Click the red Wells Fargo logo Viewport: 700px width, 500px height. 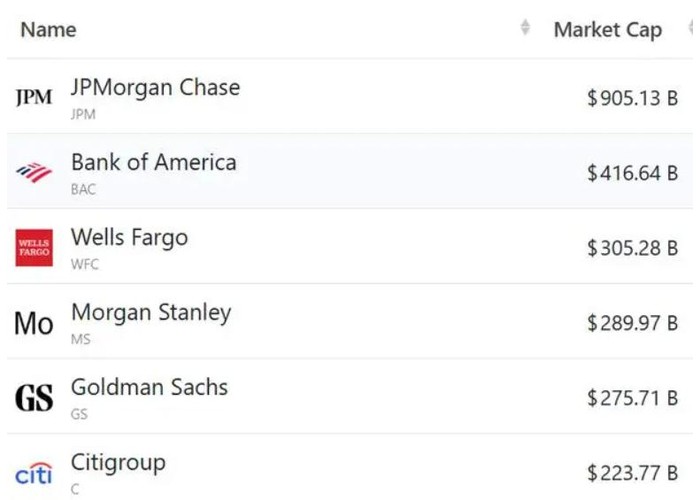[34, 248]
